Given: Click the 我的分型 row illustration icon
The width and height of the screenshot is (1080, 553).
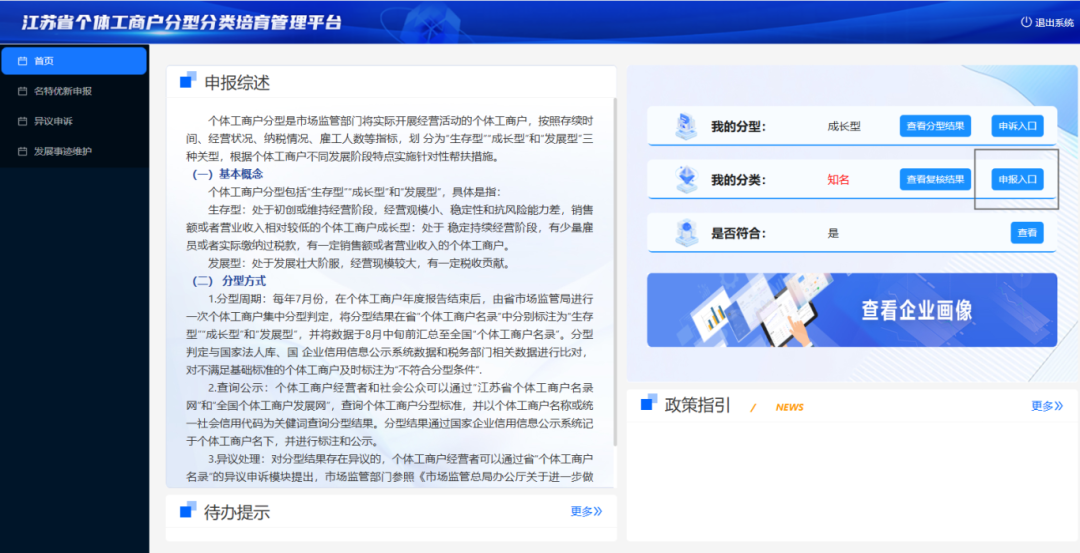Looking at the screenshot, I should [687, 127].
